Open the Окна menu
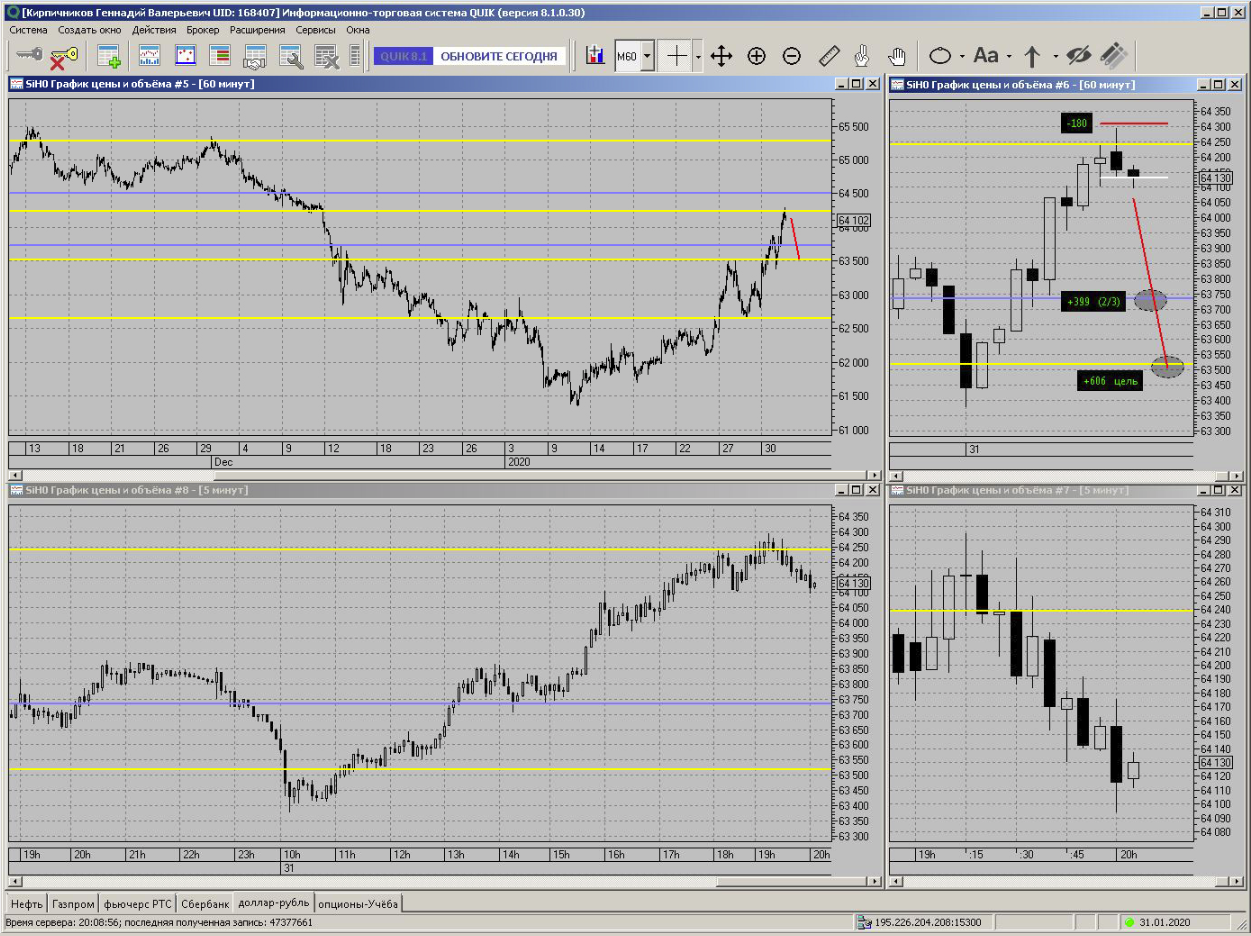This screenshot has height=936, width=1251. click(358, 29)
